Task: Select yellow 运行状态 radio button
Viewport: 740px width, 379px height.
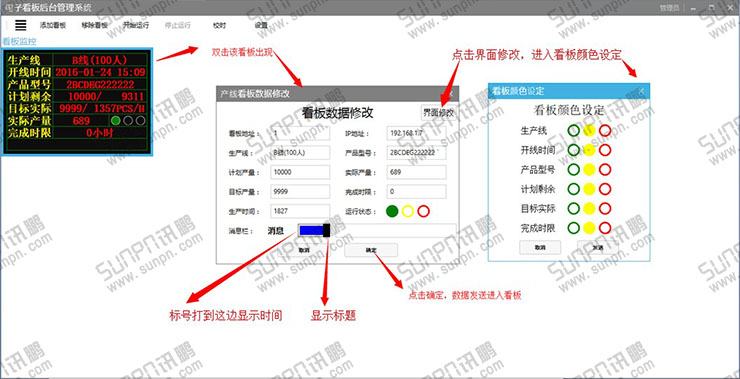Action: [408, 211]
